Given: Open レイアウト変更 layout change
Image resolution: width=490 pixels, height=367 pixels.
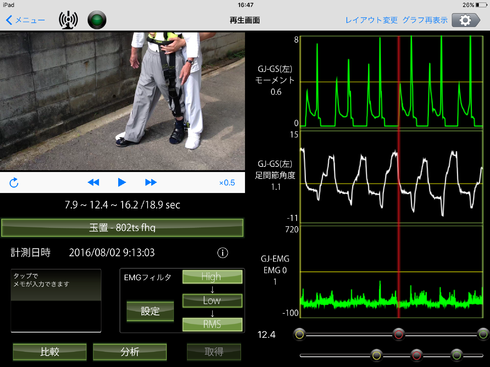Looking at the screenshot, I should click(371, 20).
